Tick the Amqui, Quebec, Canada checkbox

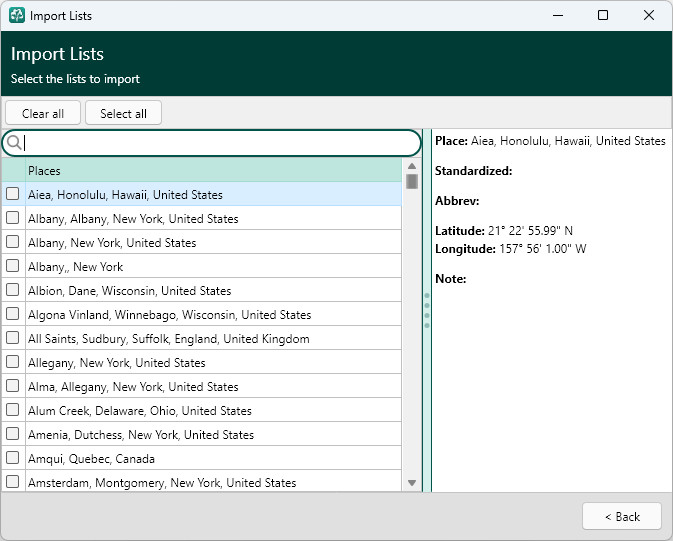click(x=13, y=458)
